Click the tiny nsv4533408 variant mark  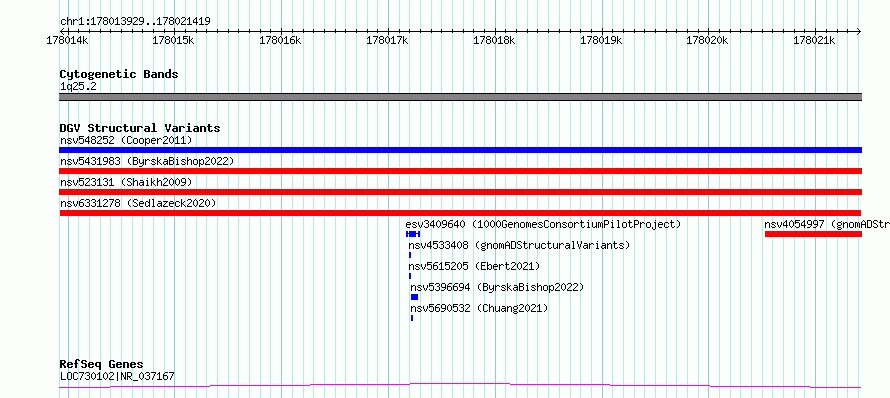point(410,255)
